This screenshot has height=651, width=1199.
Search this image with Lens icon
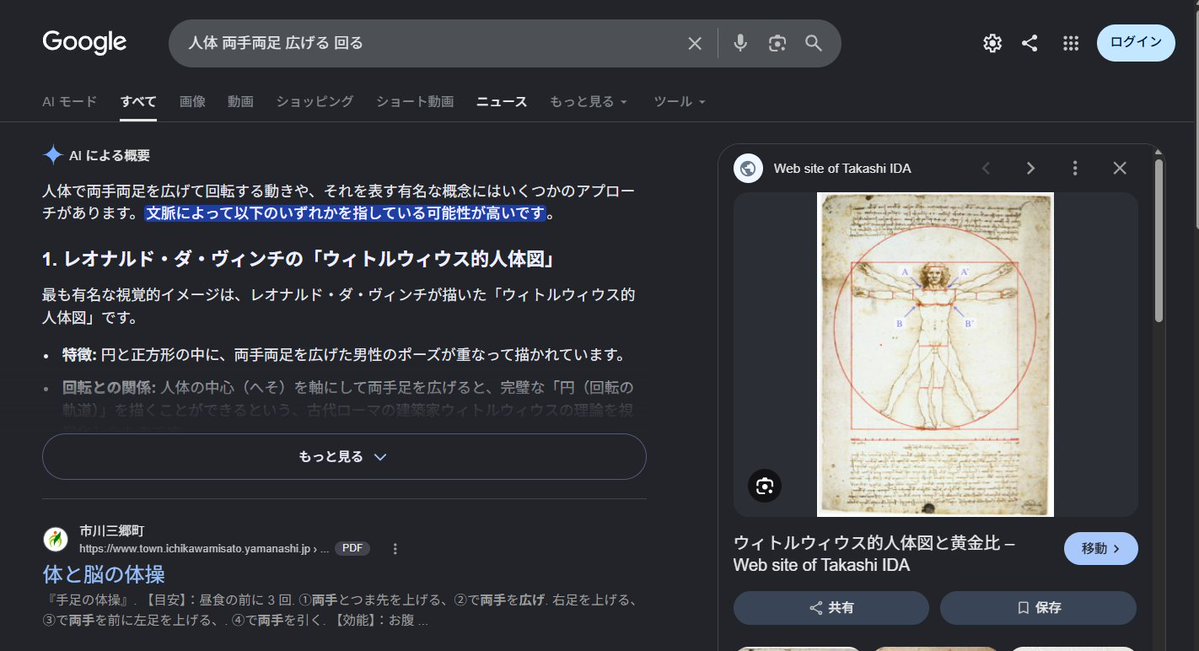[765, 486]
